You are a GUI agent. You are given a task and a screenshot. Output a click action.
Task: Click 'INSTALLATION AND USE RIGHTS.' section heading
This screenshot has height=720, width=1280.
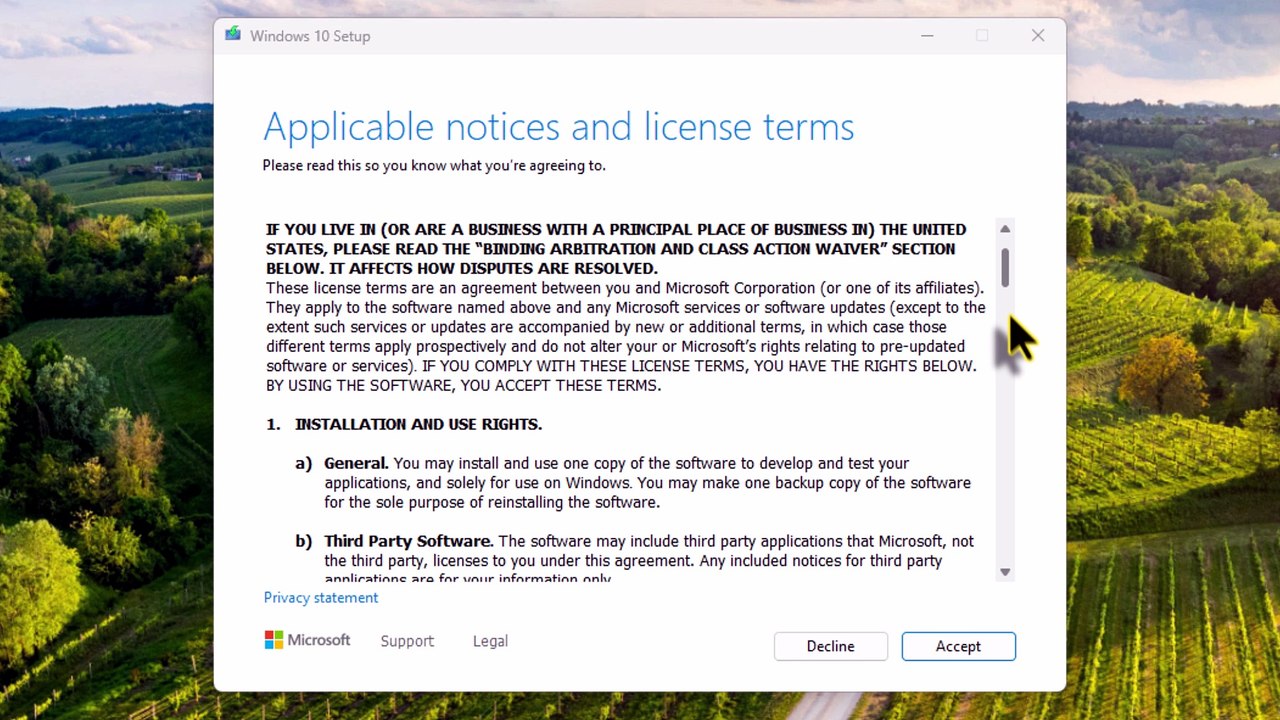(418, 424)
